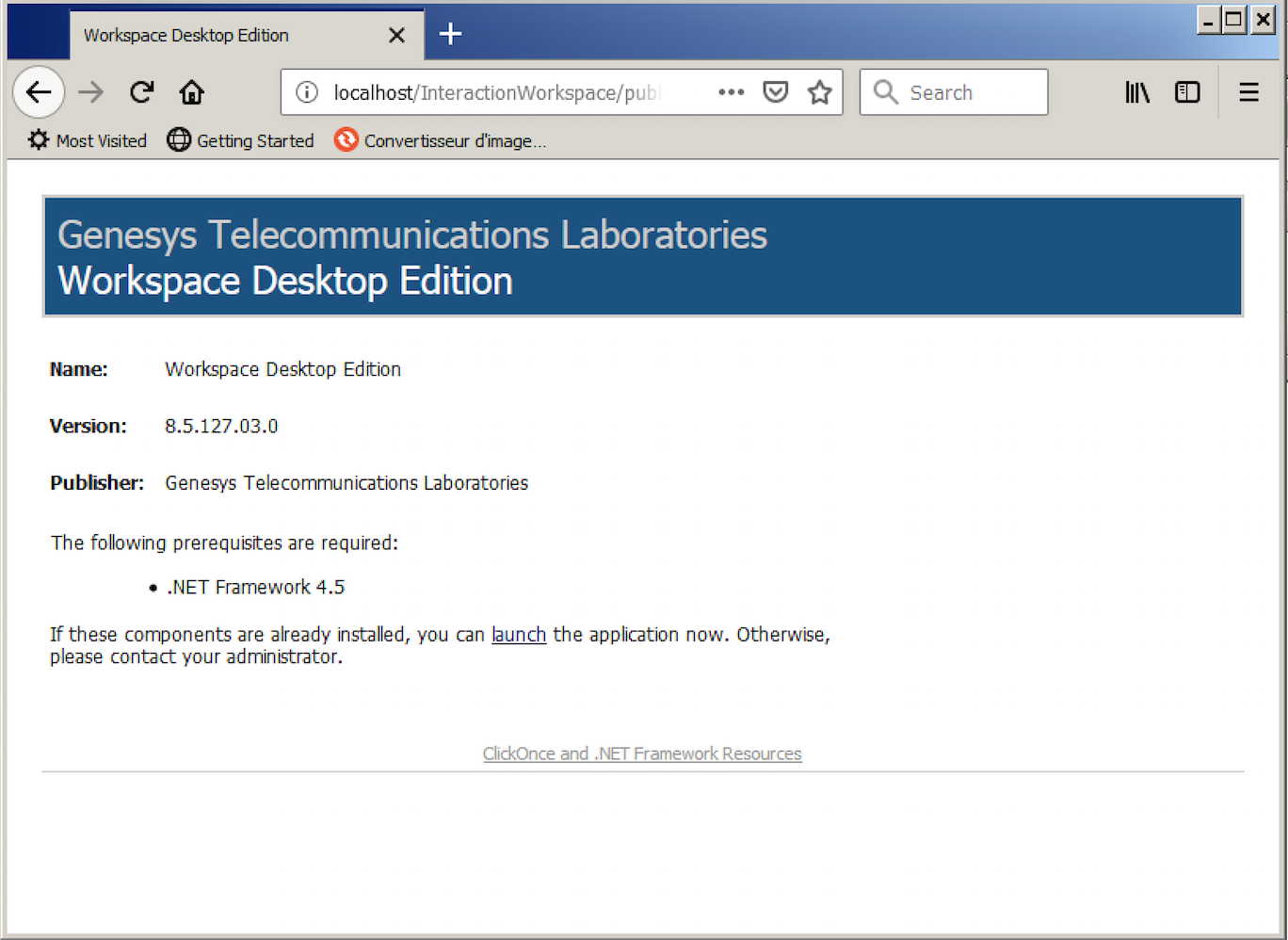Go to the browser home page
The image size is (1288, 940).
(x=191, y=91)
